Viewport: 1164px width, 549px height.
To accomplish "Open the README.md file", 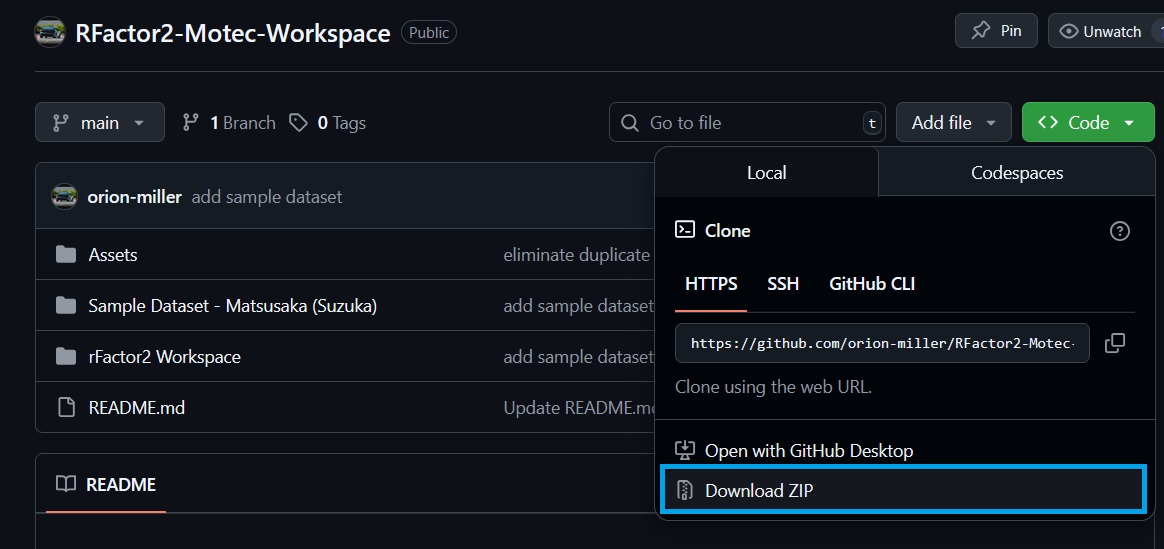I will click(137, 407).
